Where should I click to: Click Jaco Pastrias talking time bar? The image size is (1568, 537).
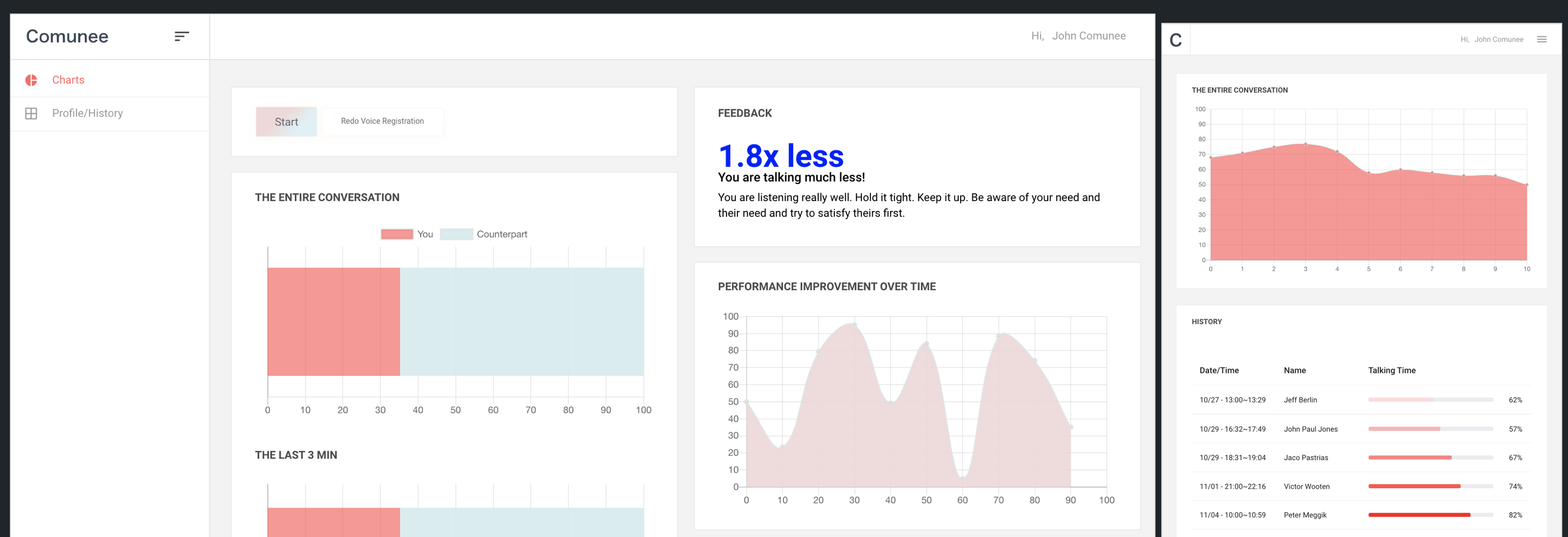click(x=1431, y=458)
